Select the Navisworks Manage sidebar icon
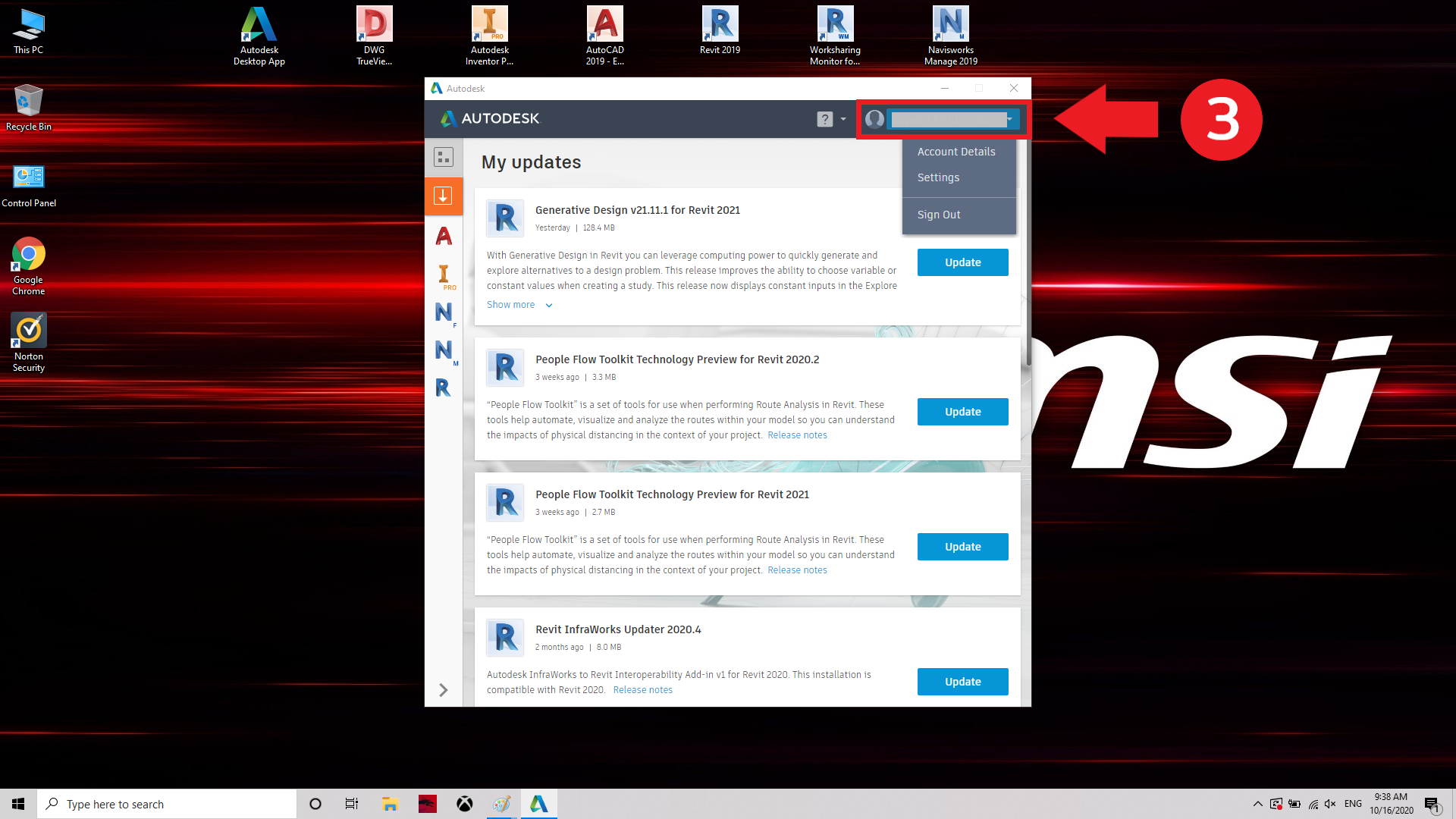1456x819 pixels. 444,350
